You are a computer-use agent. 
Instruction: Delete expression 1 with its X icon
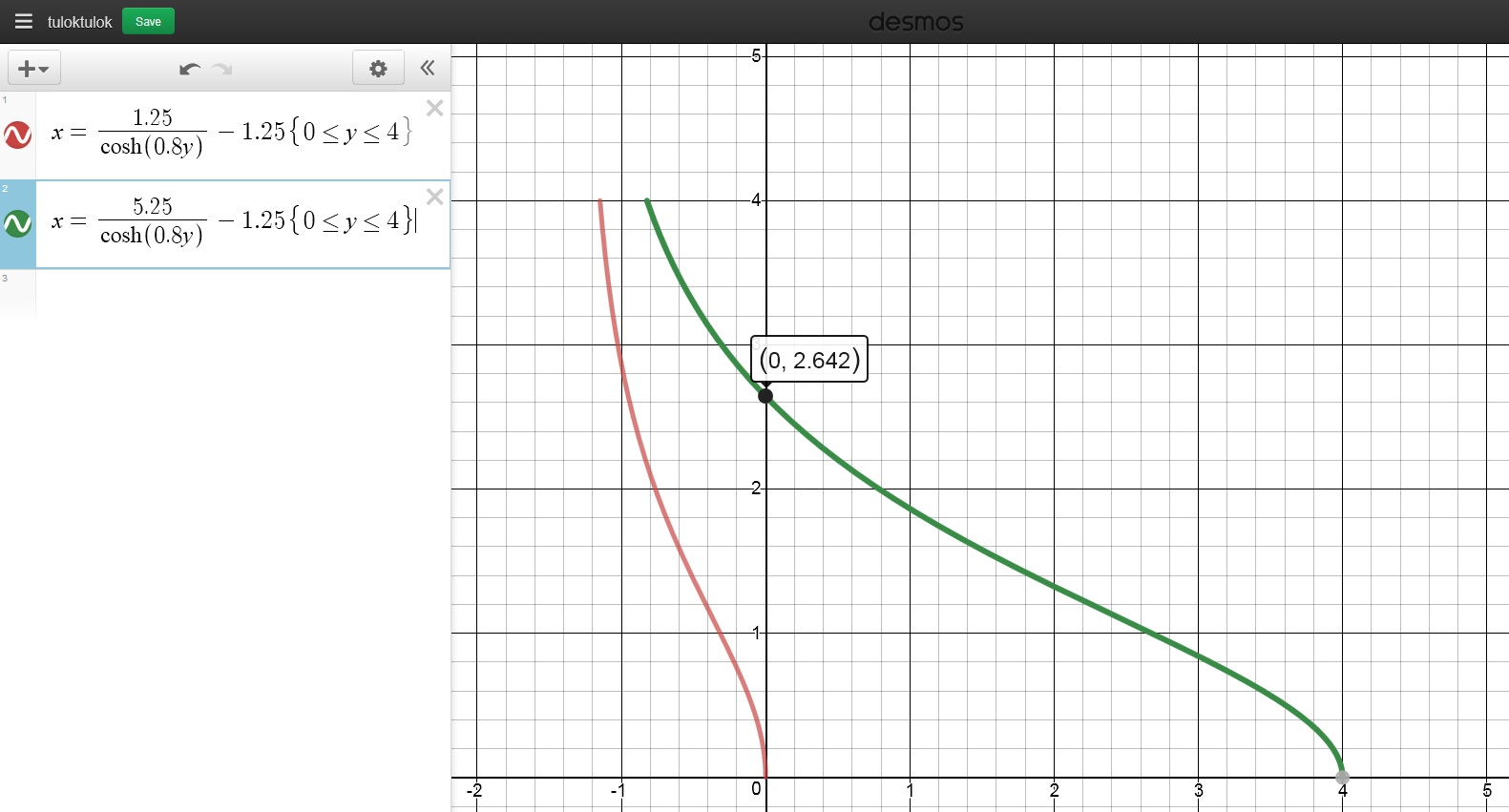click(x=435, y=109)
